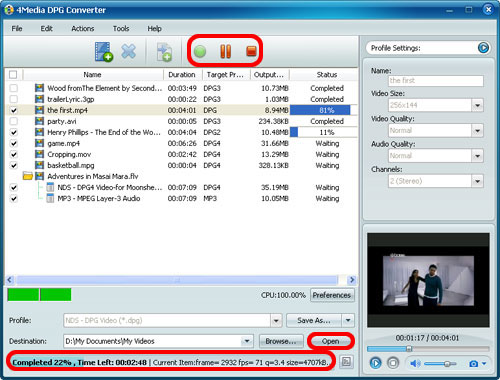
Task: Stop the preview video
Action: click(393, 363)
